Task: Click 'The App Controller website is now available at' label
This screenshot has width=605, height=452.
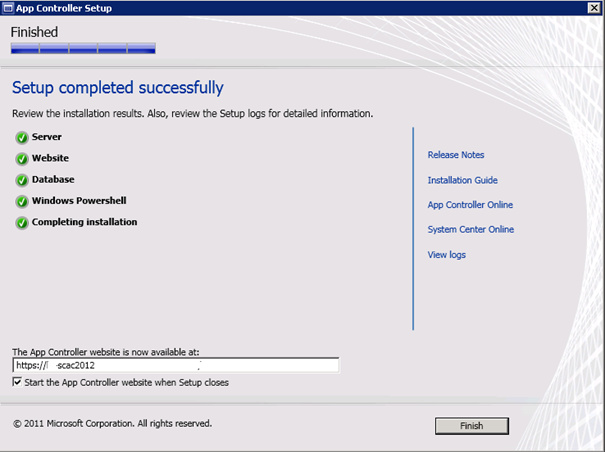Action: point(106,352)
